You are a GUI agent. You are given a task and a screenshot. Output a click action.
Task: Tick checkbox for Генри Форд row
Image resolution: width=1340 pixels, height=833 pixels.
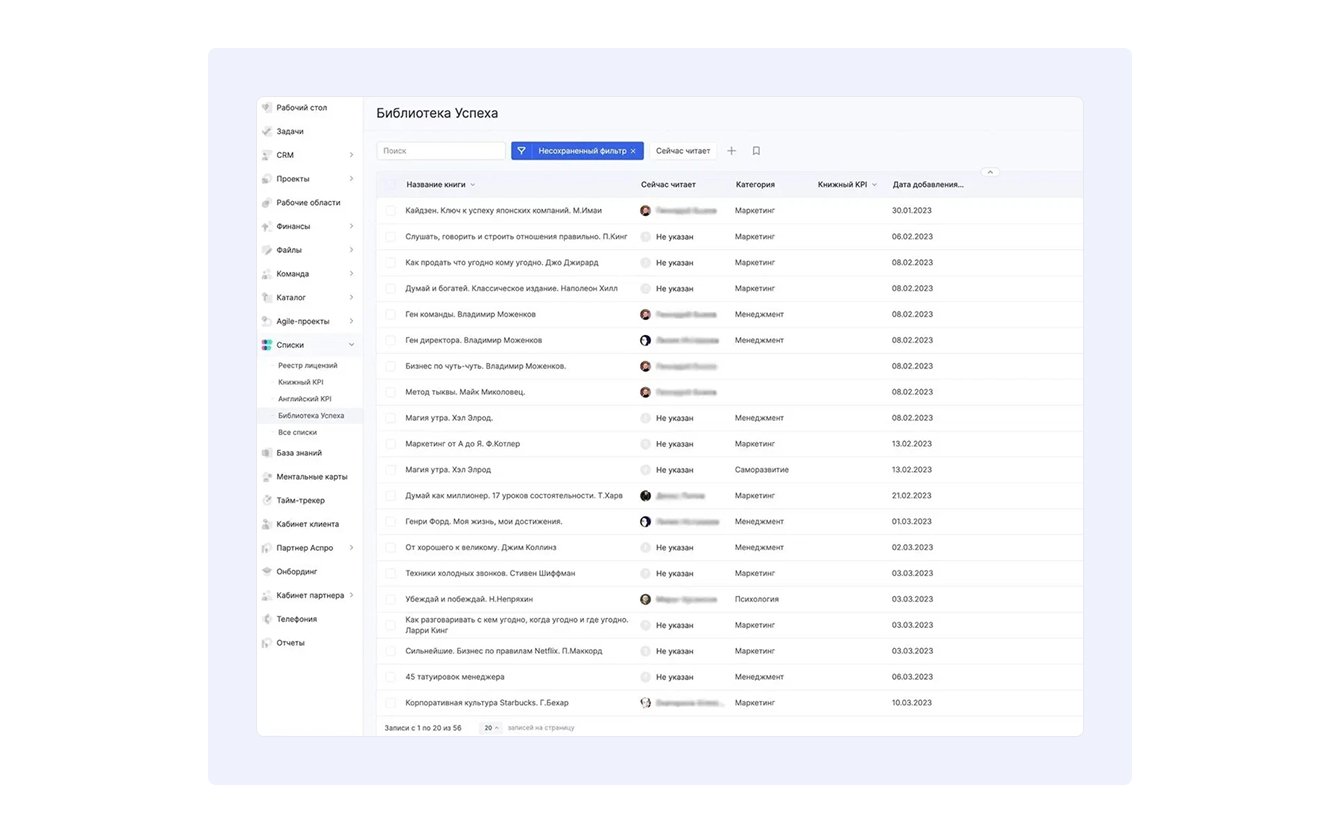(x=390, y=522)
